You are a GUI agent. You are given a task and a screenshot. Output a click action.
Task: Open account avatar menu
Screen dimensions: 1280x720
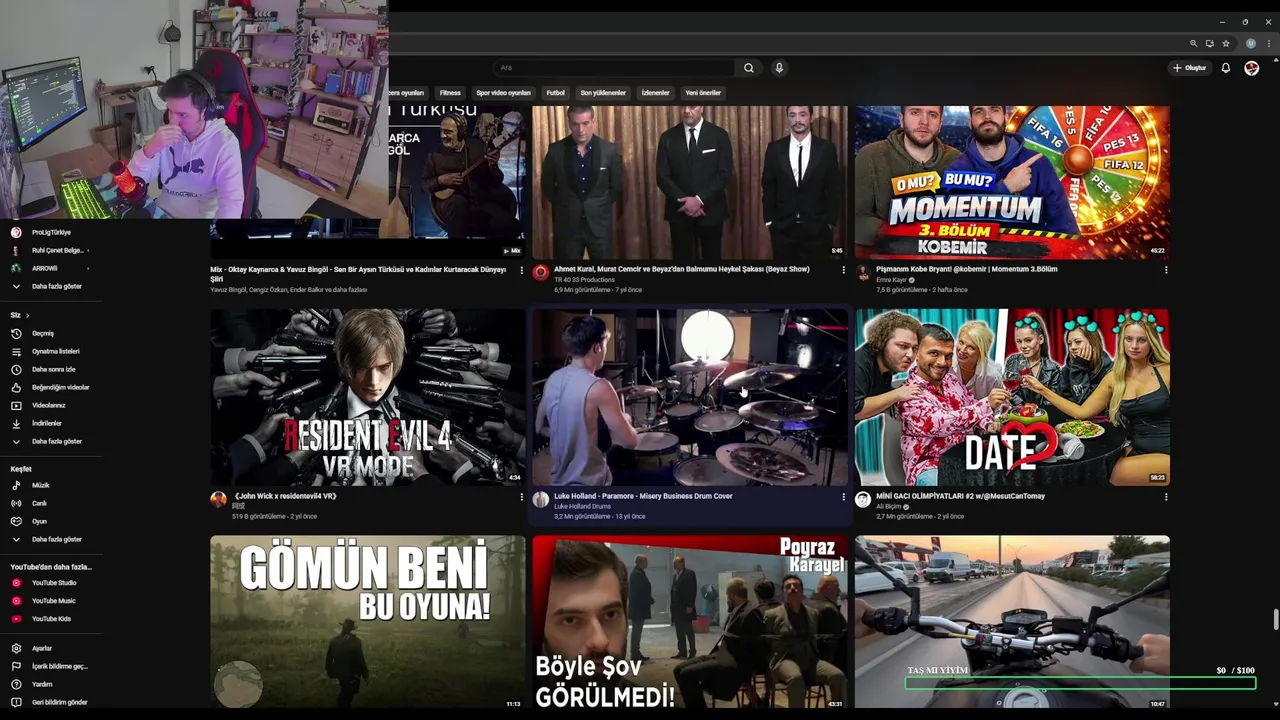(x=1251, y=68)
